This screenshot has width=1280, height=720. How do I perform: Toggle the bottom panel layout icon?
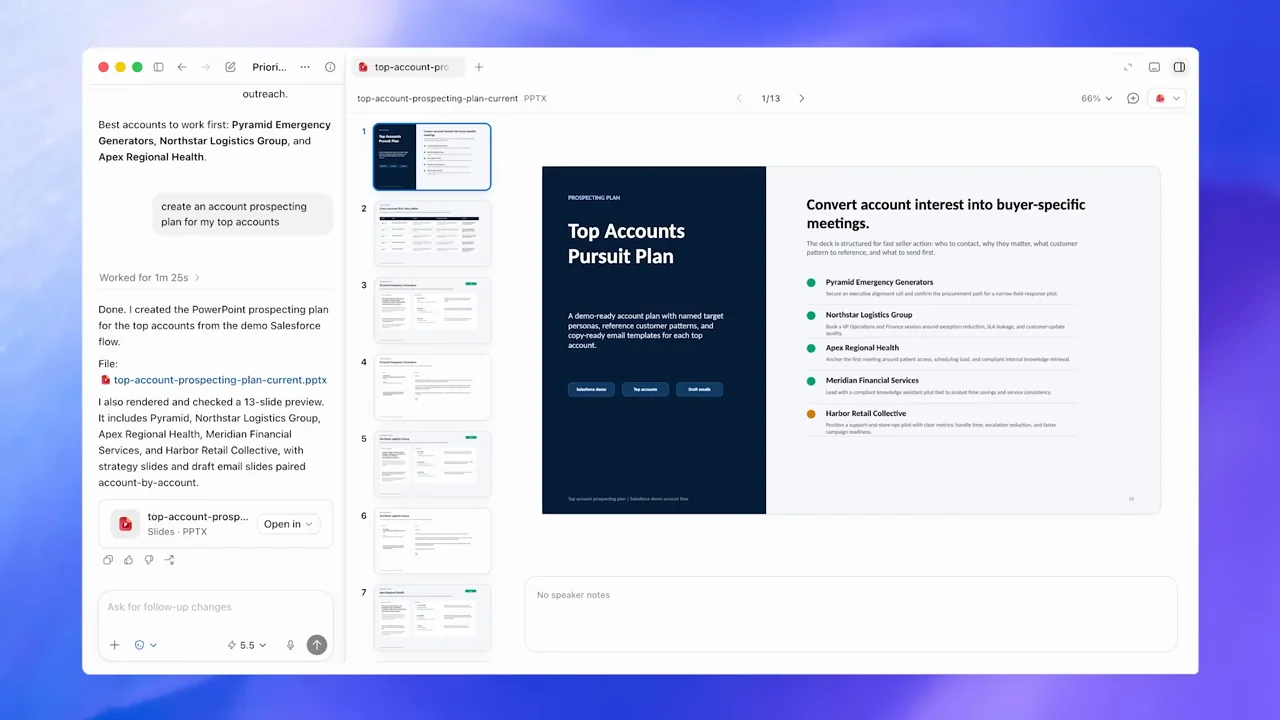click(x=1154, y=67)
